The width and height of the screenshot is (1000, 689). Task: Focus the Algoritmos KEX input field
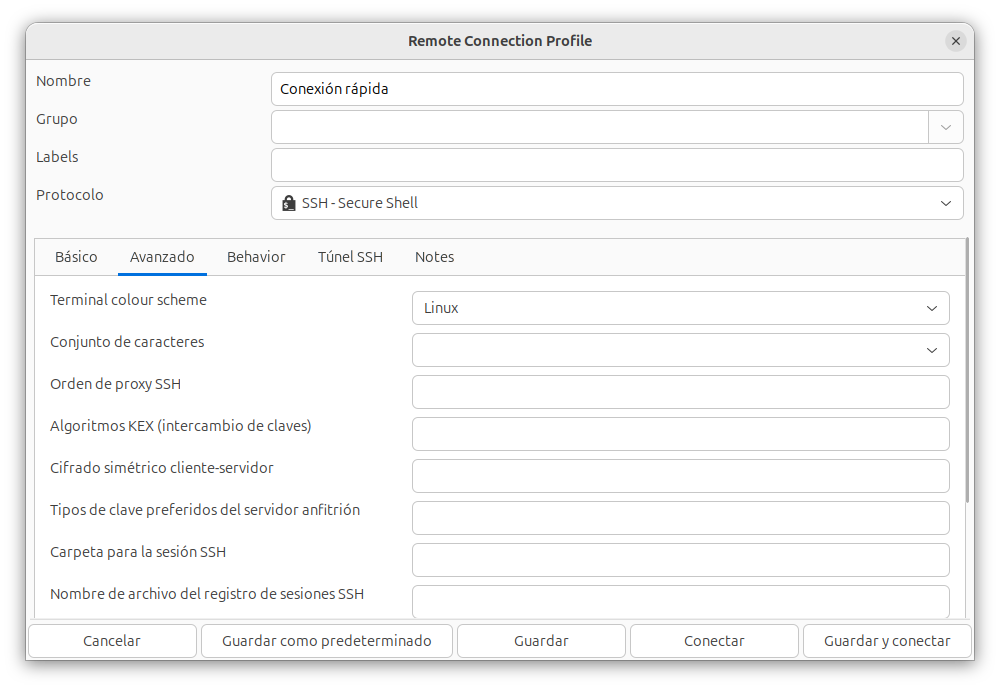point(680,434)
